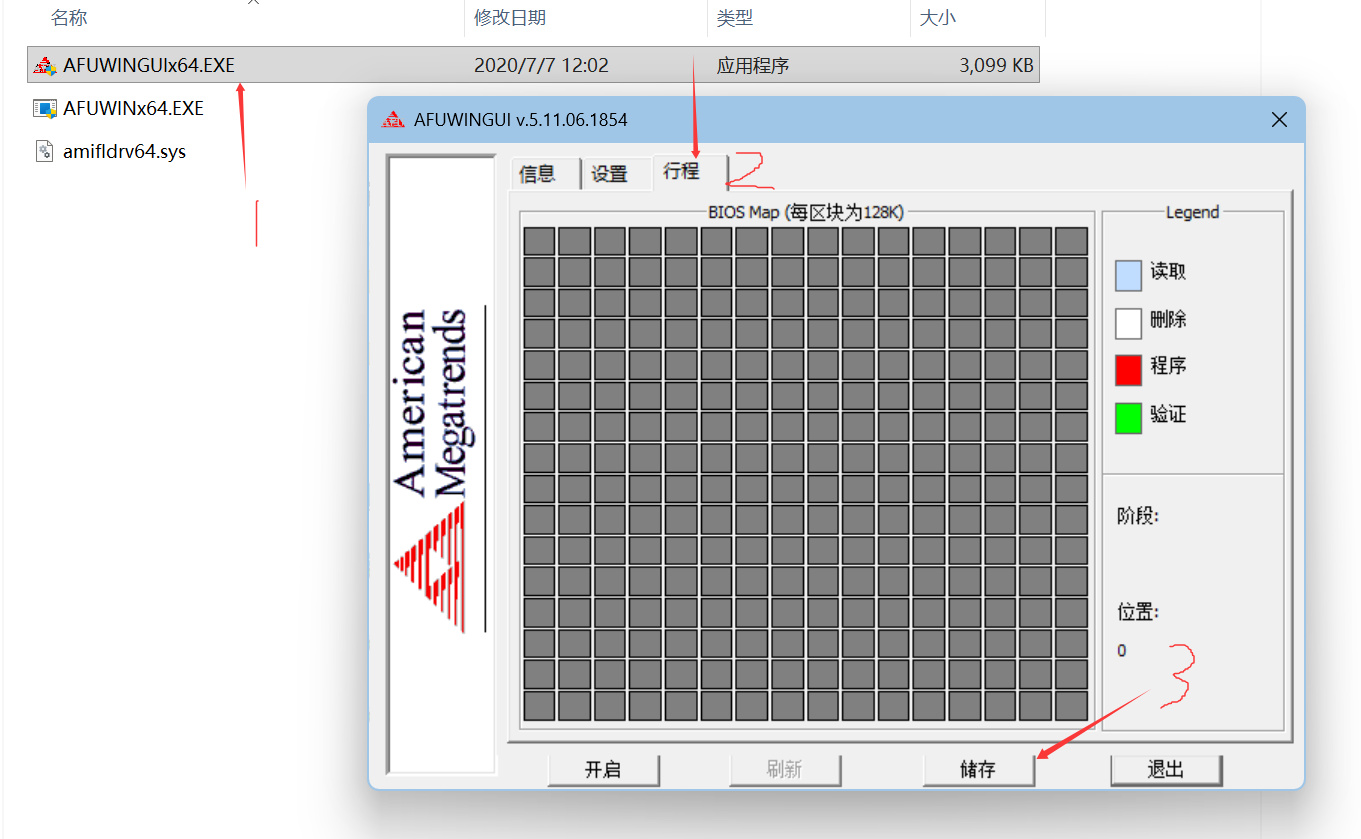The height and width of the screenshot is (839, 1361).
Task: Click the 储存 button
Action: click(978, 769)
